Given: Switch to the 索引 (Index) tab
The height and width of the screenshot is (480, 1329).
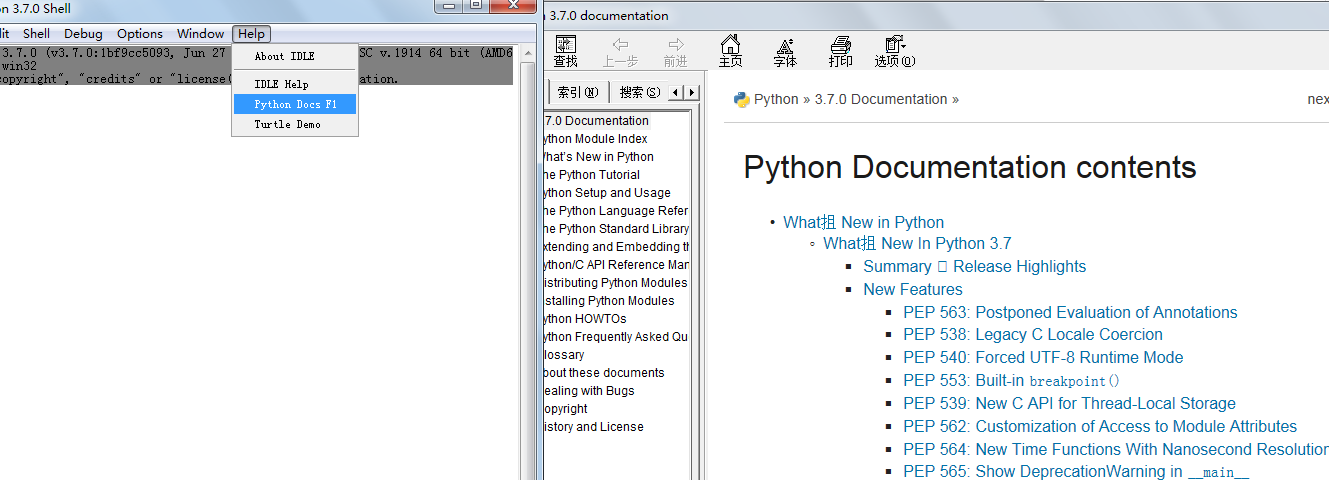Looking at the screenshot, I should 577,92.
